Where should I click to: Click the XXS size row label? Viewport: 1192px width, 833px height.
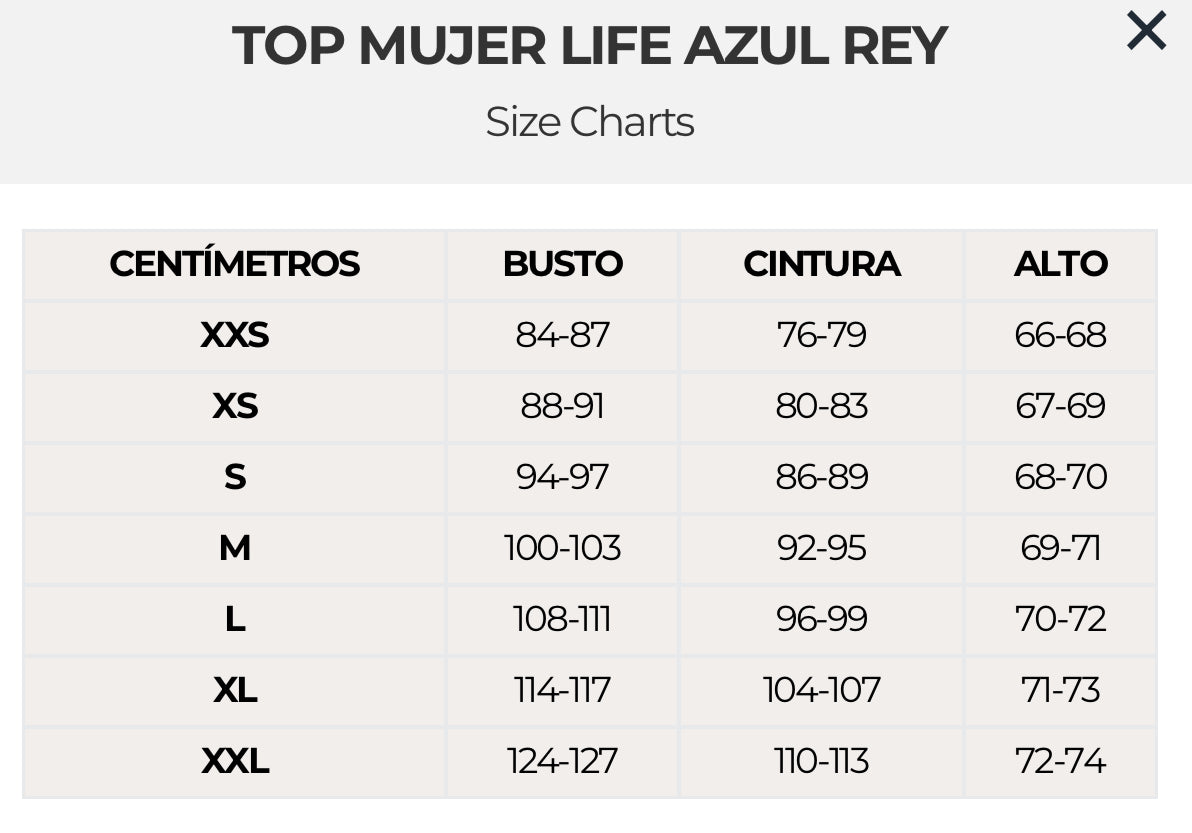[x=234, y=335]
